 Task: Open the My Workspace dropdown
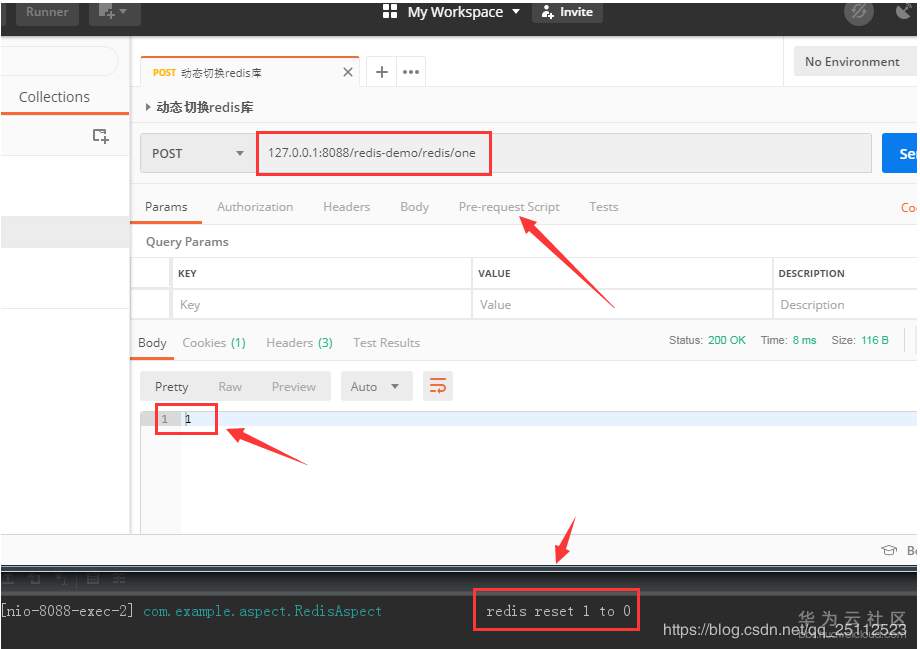tap(464, 12)
